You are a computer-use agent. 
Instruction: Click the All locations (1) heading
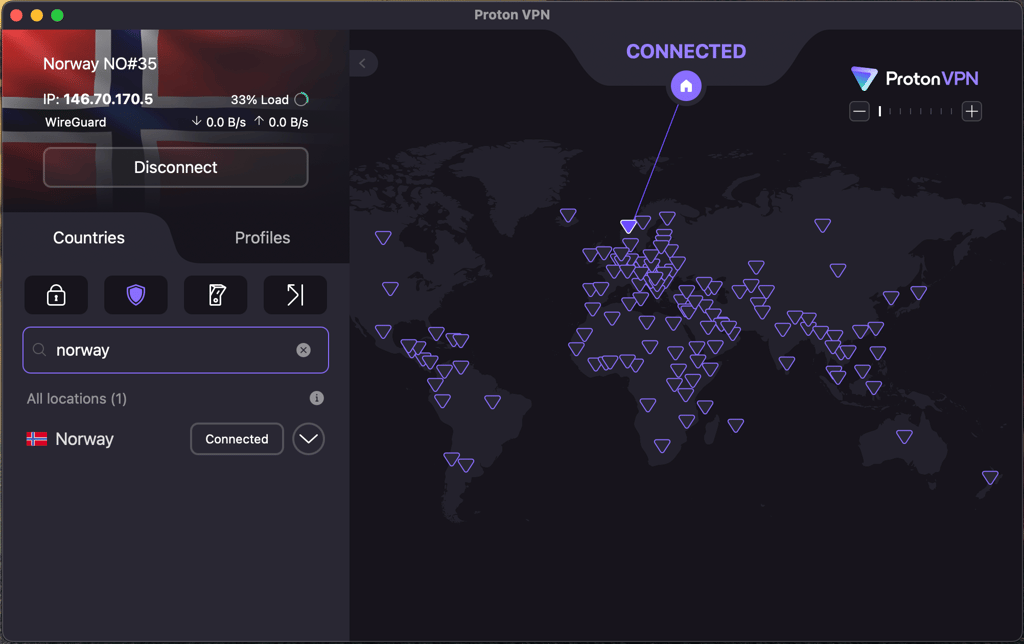click(76, 398)
